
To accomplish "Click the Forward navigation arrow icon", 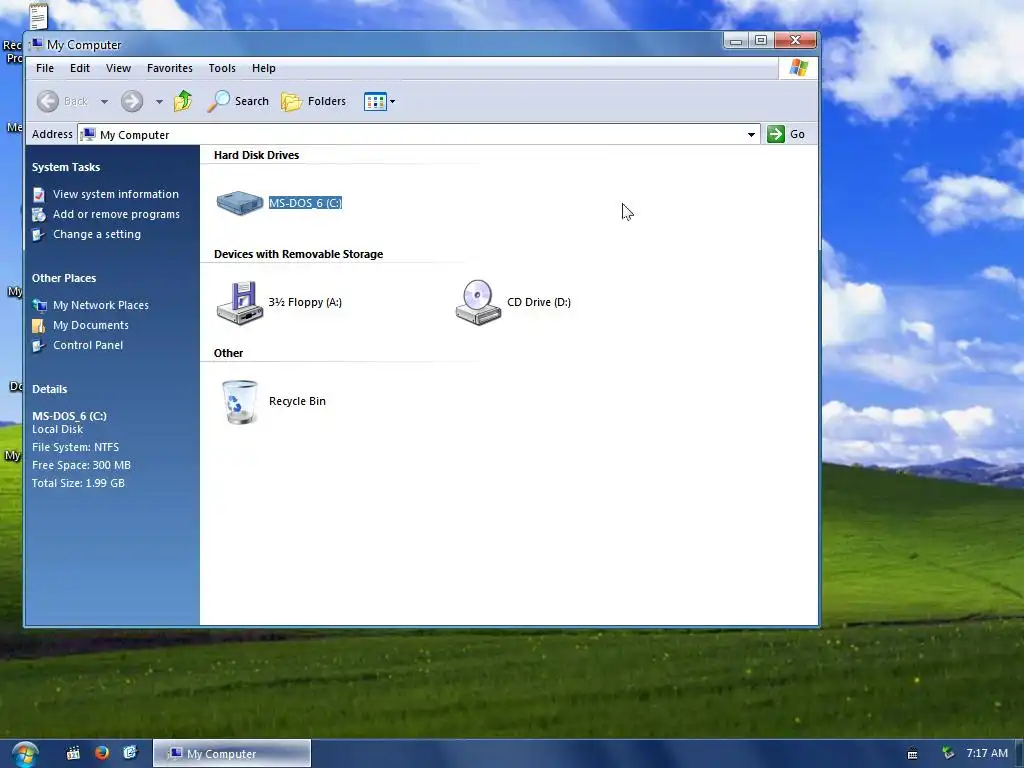I will (x=132, y=101).
